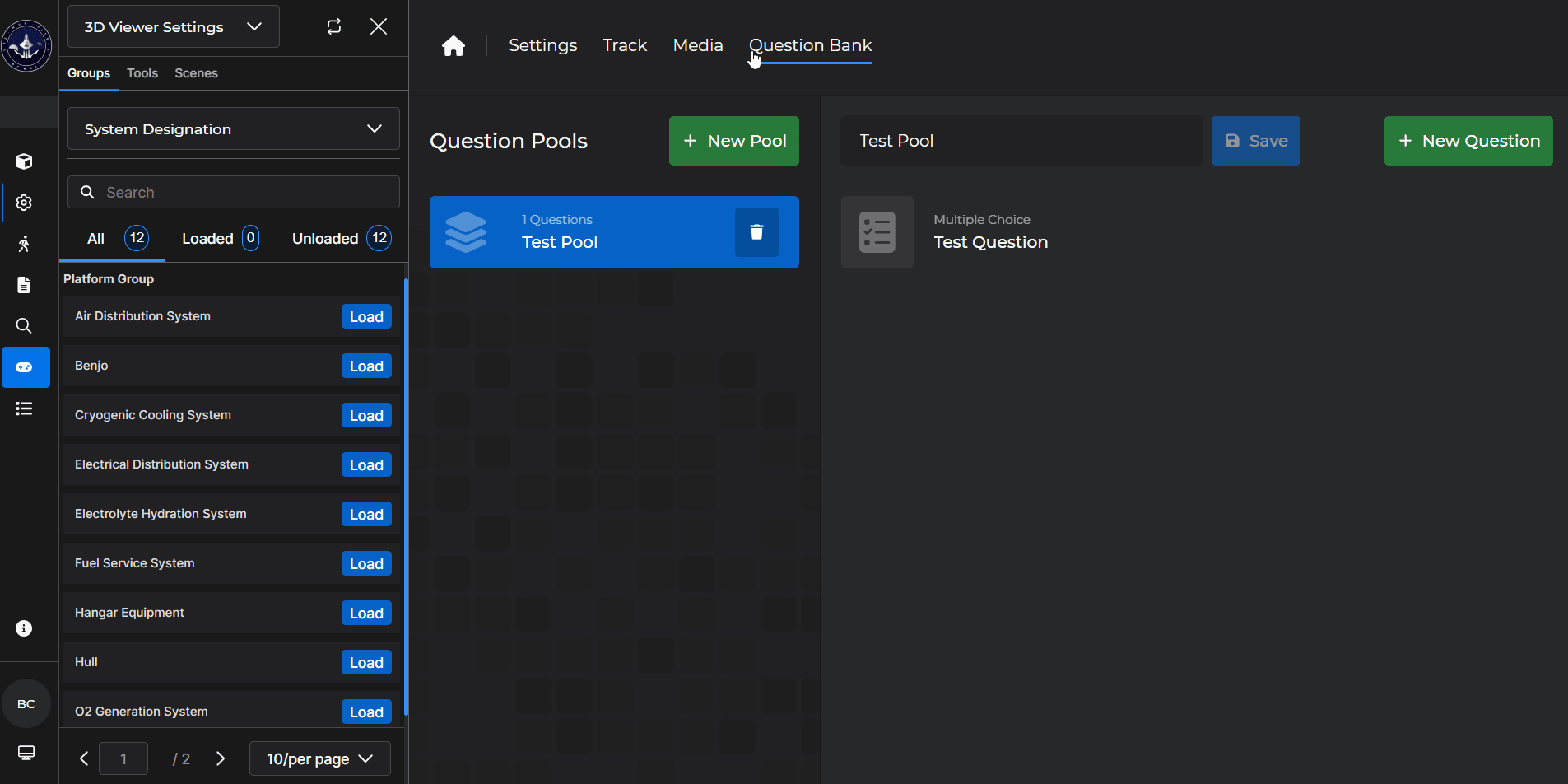Go to next page arrow
1568x784 pixels.
tap(220, 758)
